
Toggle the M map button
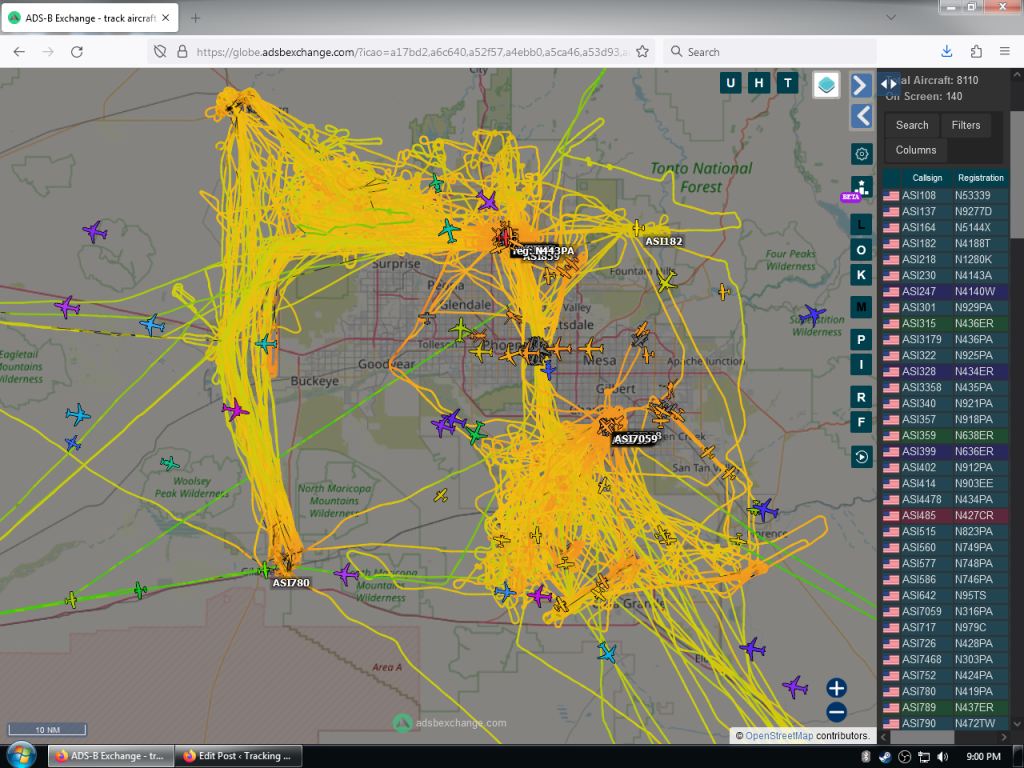pos(861,307)
